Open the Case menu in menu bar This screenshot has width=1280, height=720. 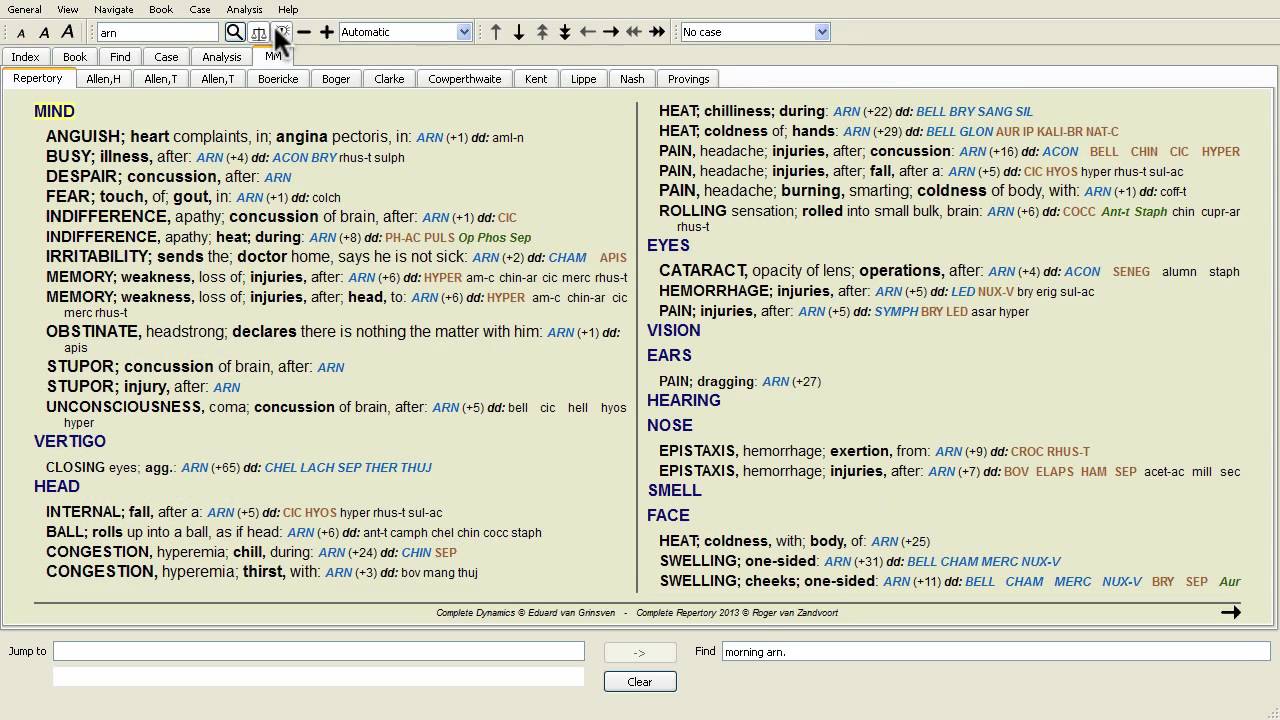pyautogui.click(x=200, y=9)
